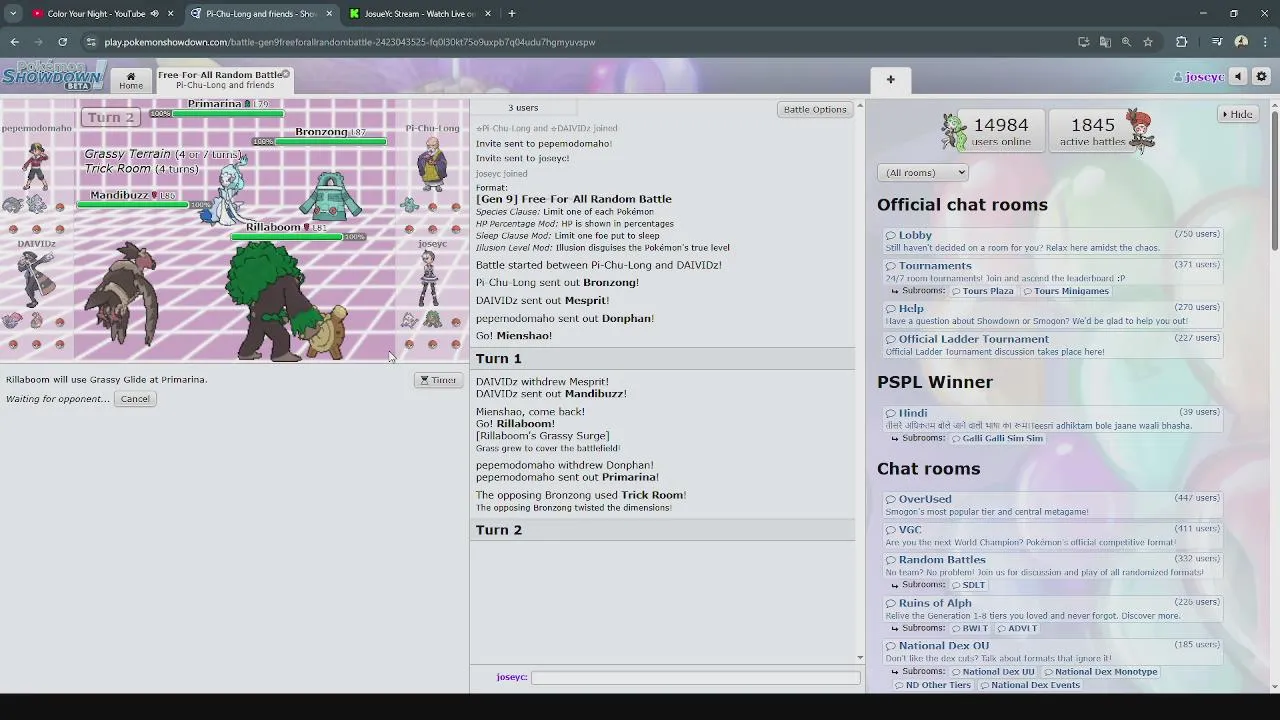Open the All rooms filter dropdown
This screenshot has width=1280, height=720.
click(922, 173)
